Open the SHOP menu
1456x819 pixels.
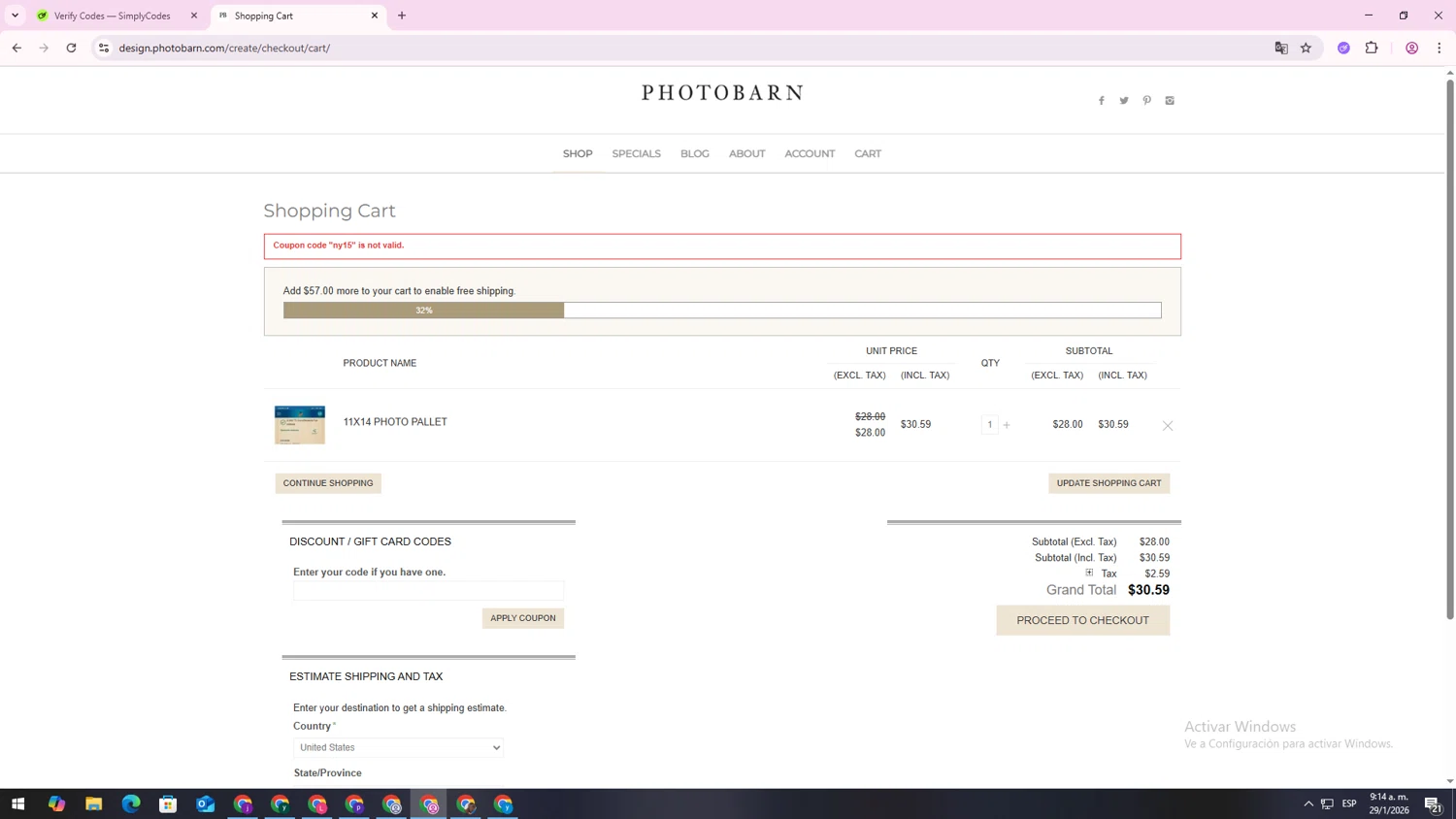click(578, 153)
